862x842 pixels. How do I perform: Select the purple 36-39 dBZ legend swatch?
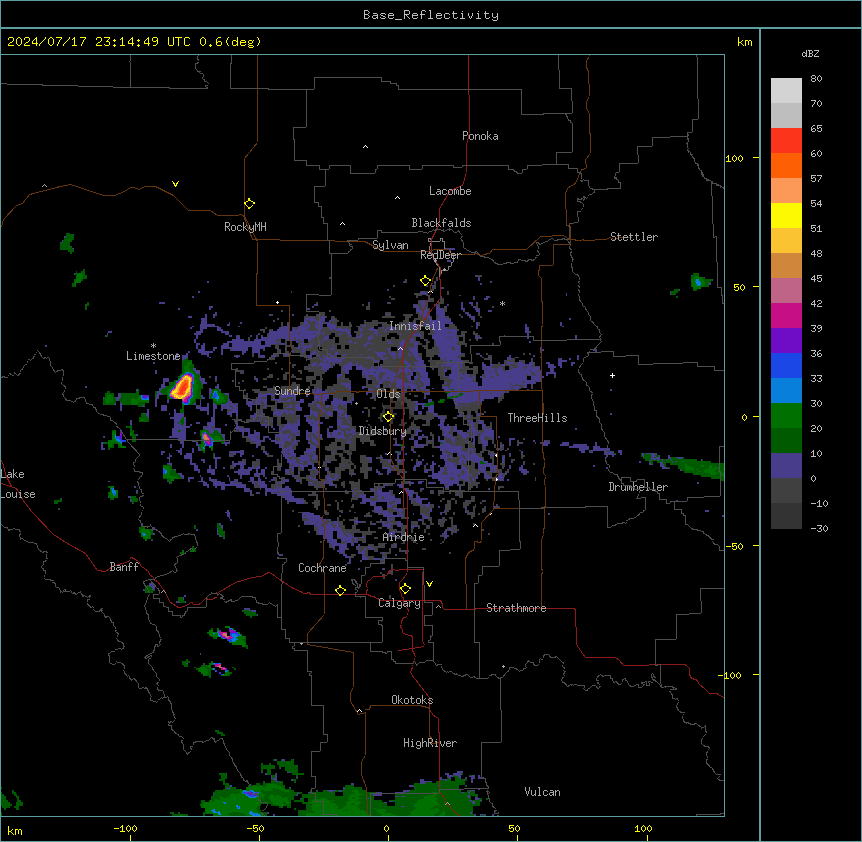(x=786, y=340)
